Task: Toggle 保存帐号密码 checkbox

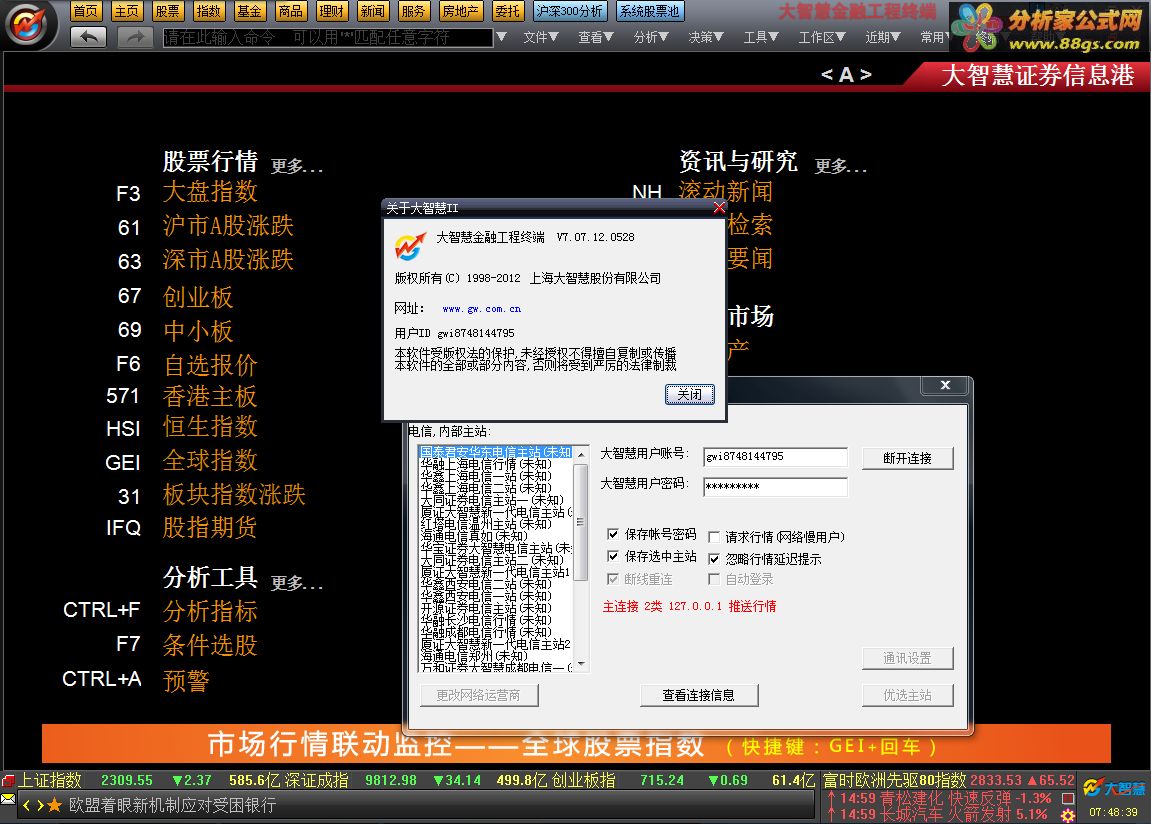Action: (x=613, y=534)
